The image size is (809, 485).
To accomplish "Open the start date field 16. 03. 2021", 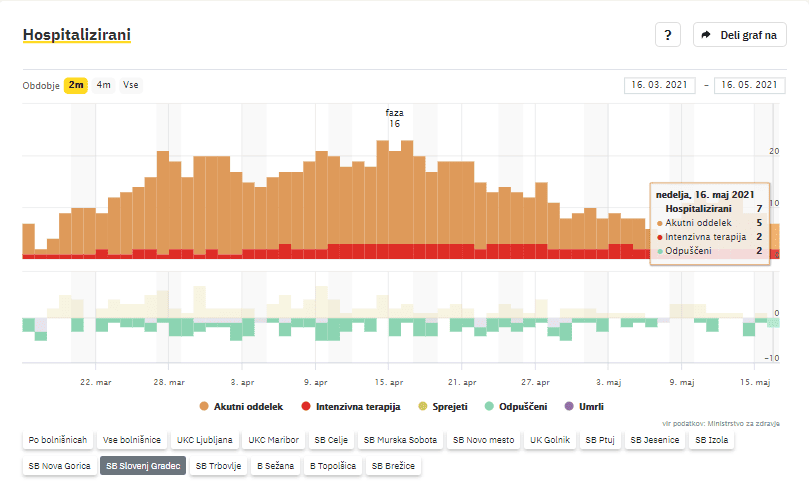I will [661, 86].
